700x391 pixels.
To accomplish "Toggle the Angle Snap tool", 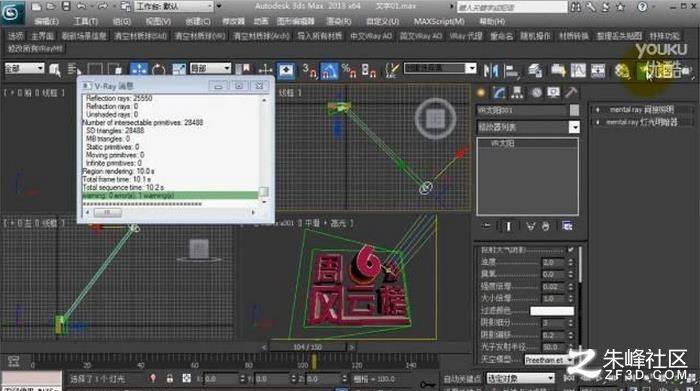I will coord(329,70).
